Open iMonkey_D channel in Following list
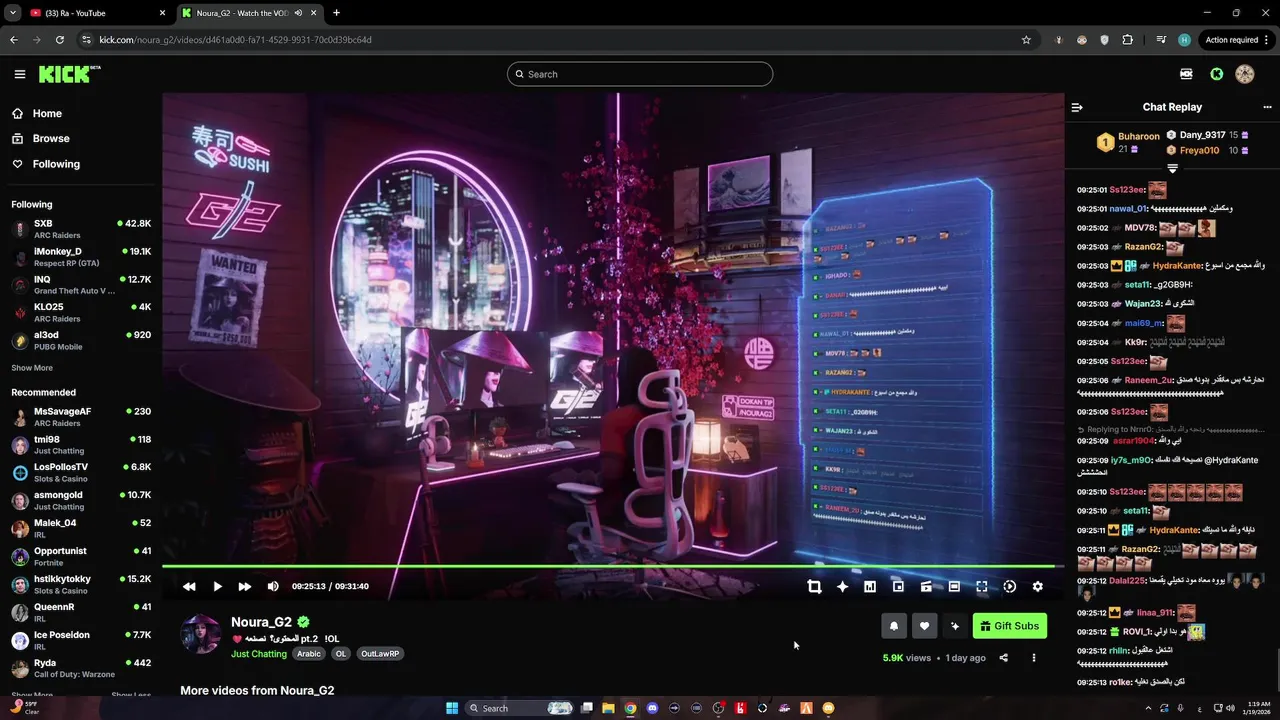 [82, 256]
